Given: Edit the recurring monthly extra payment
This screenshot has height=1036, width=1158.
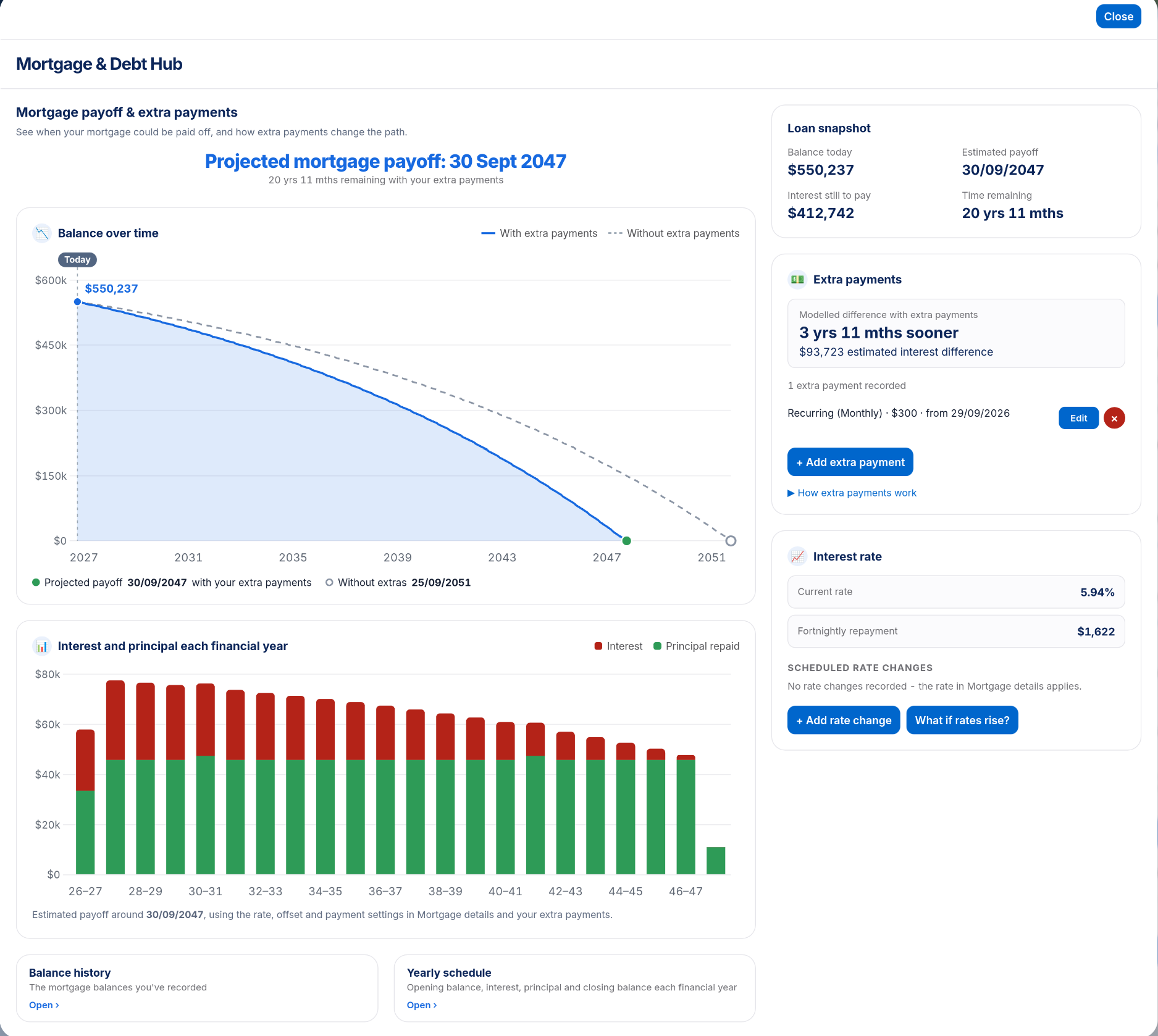Looking at the screenshot, I should [x=1078, y=418].
